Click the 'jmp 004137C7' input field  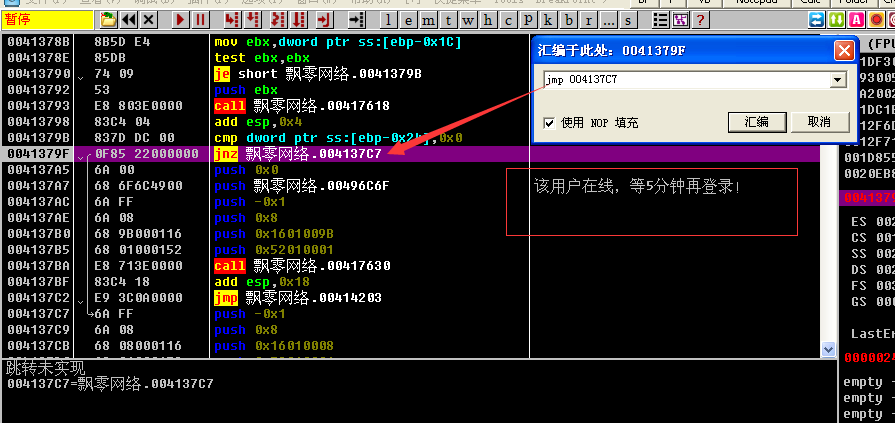point(687,80)
